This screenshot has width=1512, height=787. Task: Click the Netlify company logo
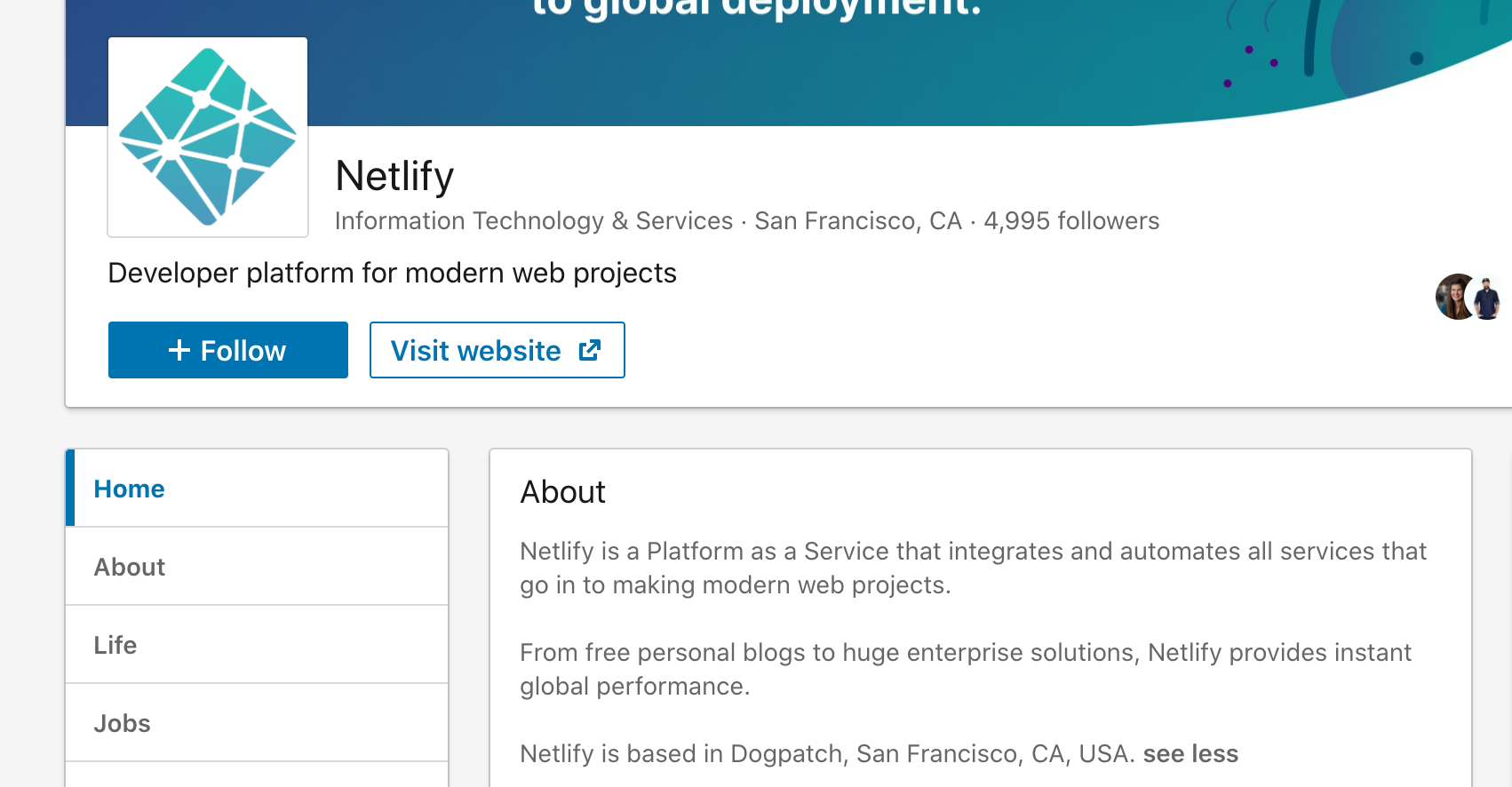coord(208,137)
